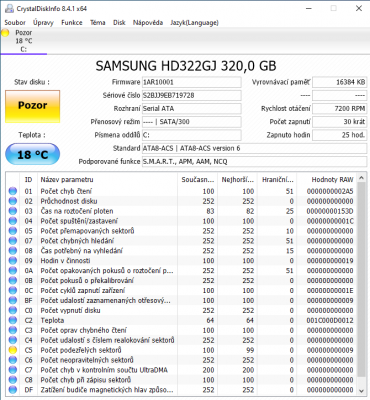Screen dimensions: 370x400
Task: Click the status icon for attribute 08
Action: pos(13,251)
